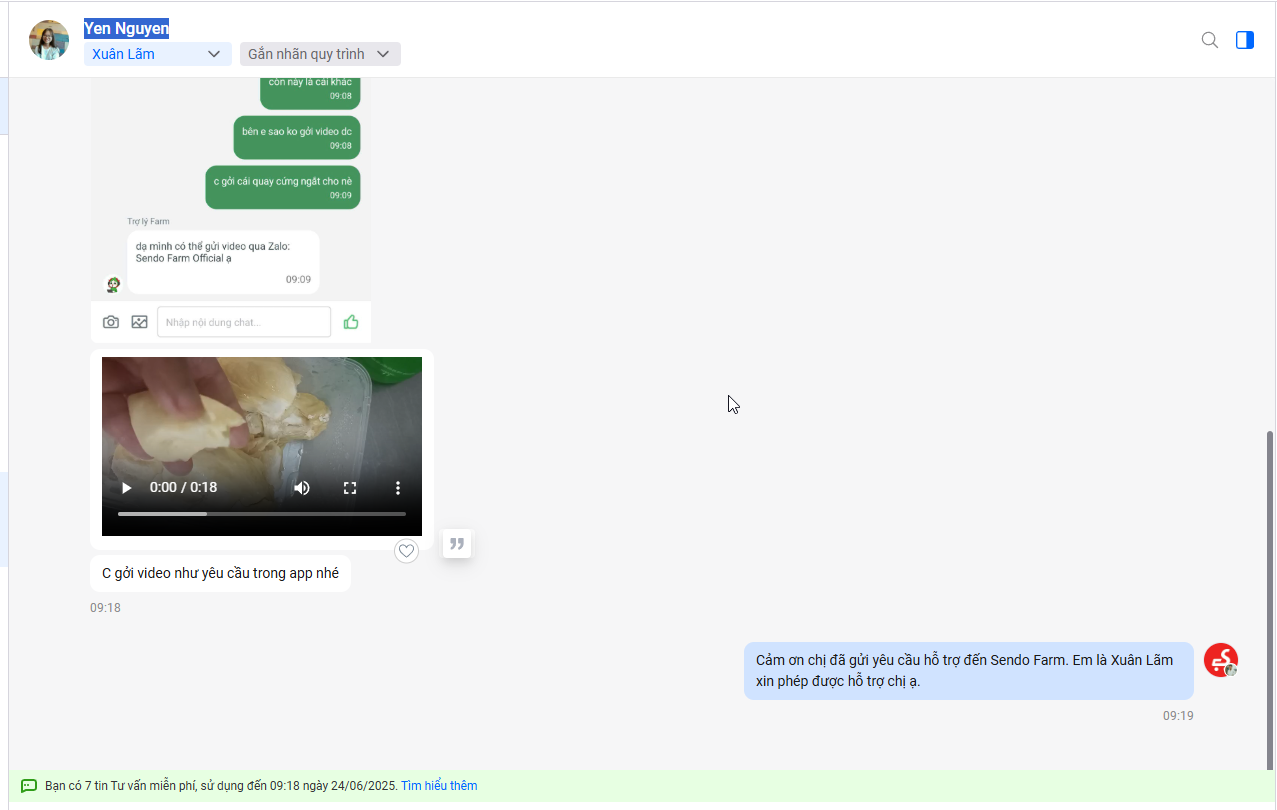Mute the video volume icon

301,488
